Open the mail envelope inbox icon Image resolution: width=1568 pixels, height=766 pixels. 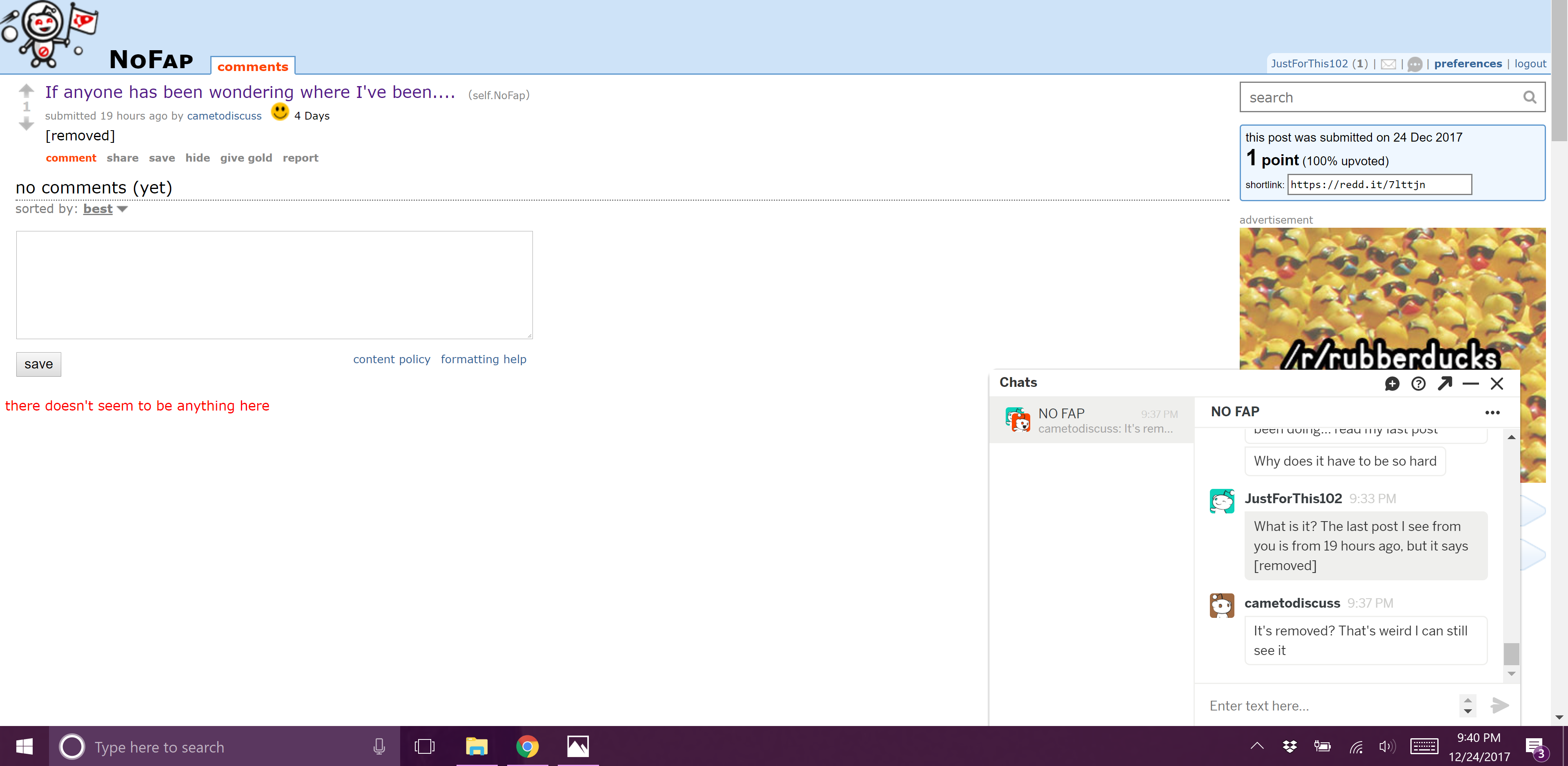pos(1388,64)
